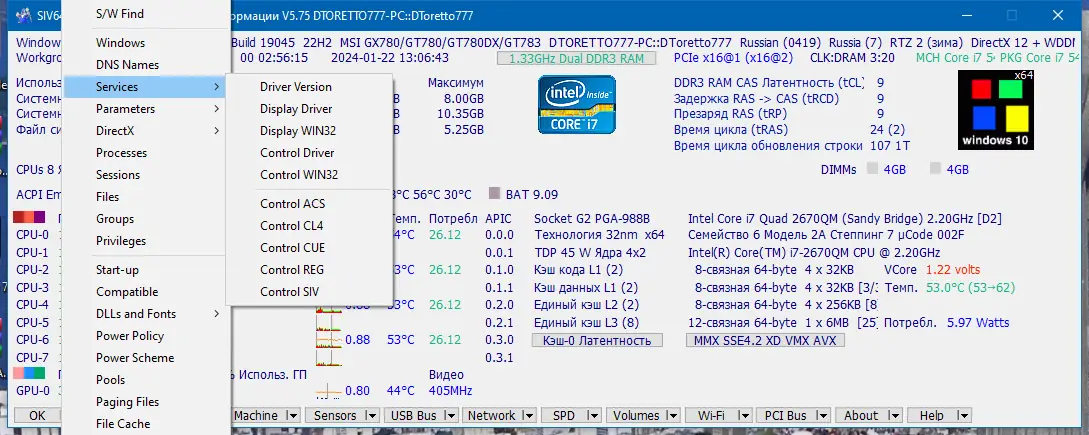This screenshot has width=1089, height=435.
Task: Expand the DirectX submenu
Action: [x=146, y=131]
